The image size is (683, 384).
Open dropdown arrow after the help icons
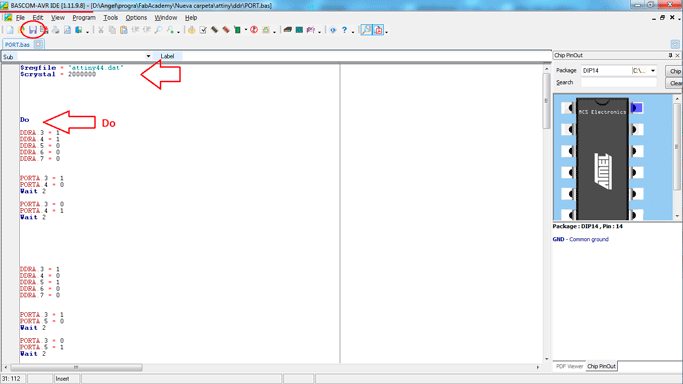[353, 31]
